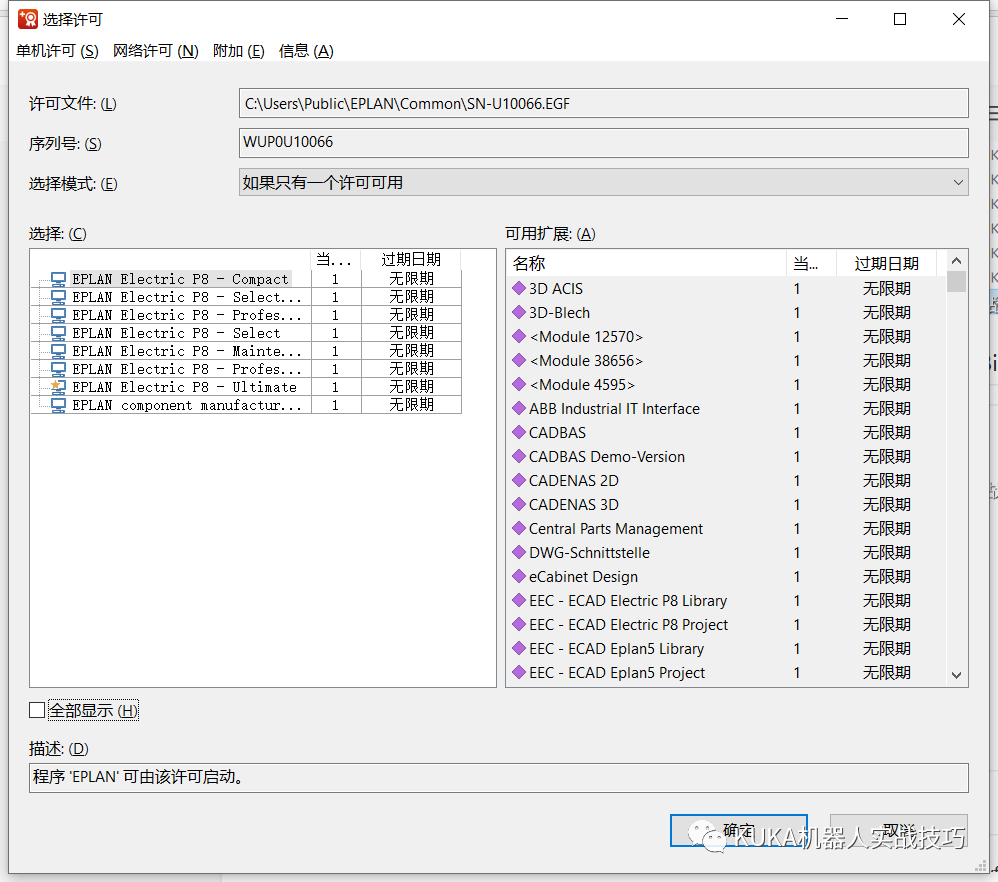Screen dimensions: 998x882
Task: Click the diamond icon beside <Module 12570>
Action: (x=519, y=336)
